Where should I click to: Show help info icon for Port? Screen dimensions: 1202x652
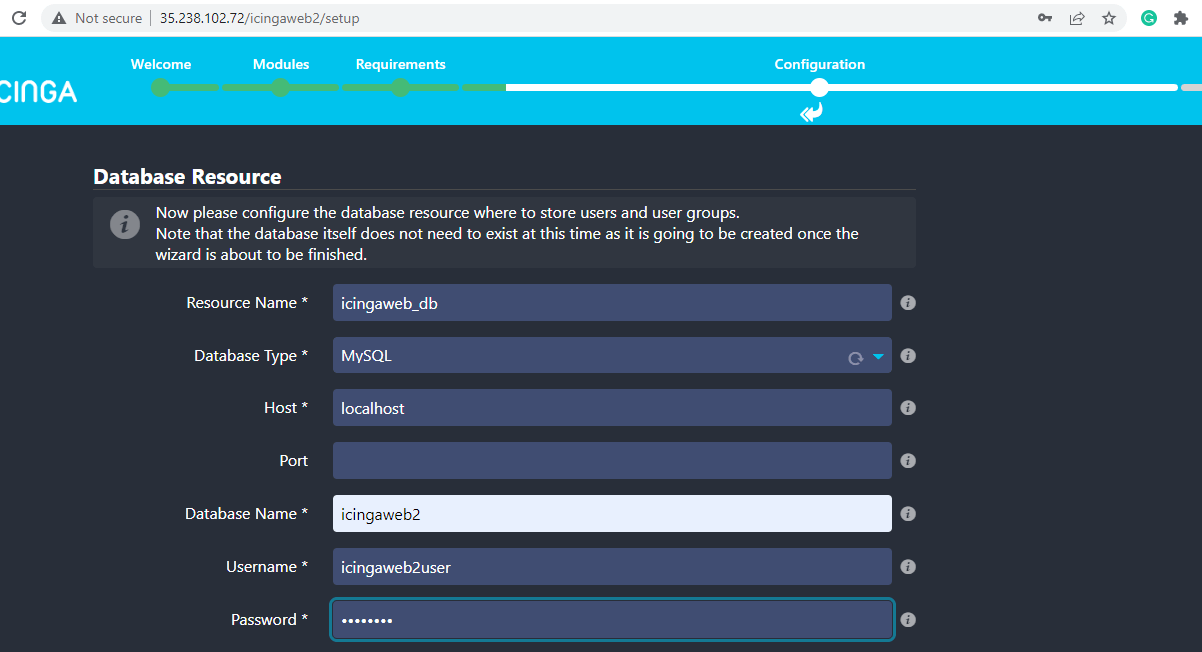click(x=908, y=461)
